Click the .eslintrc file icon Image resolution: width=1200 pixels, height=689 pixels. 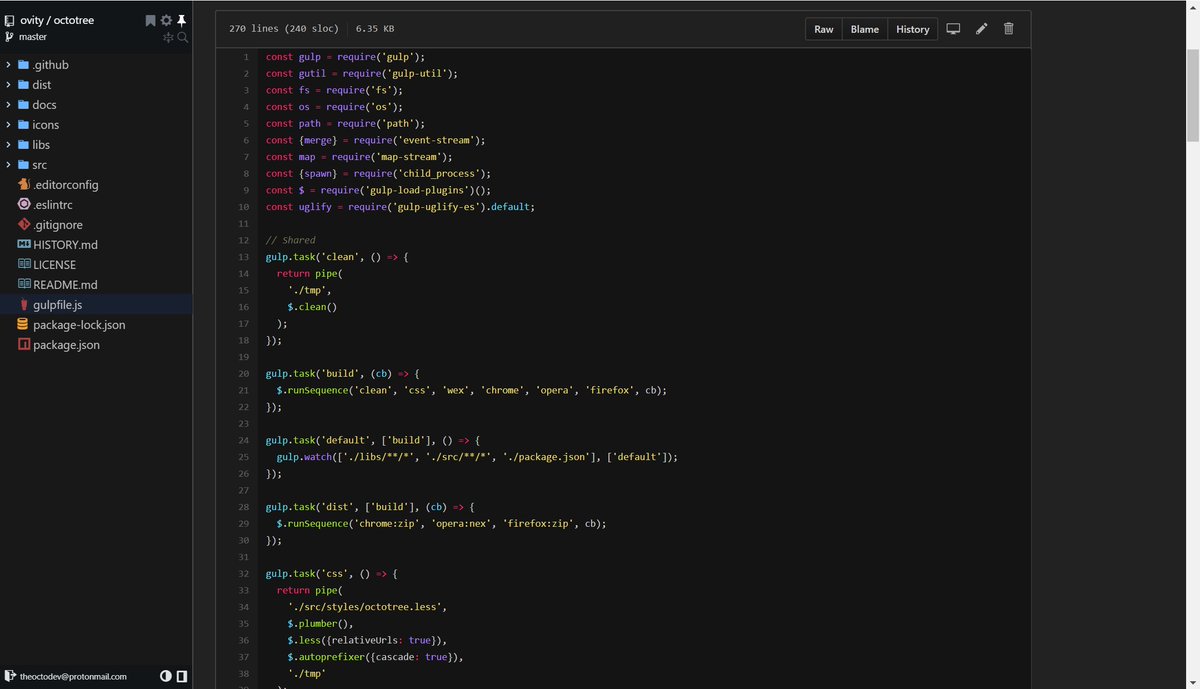pyautogui.click(x=24, y=205)
